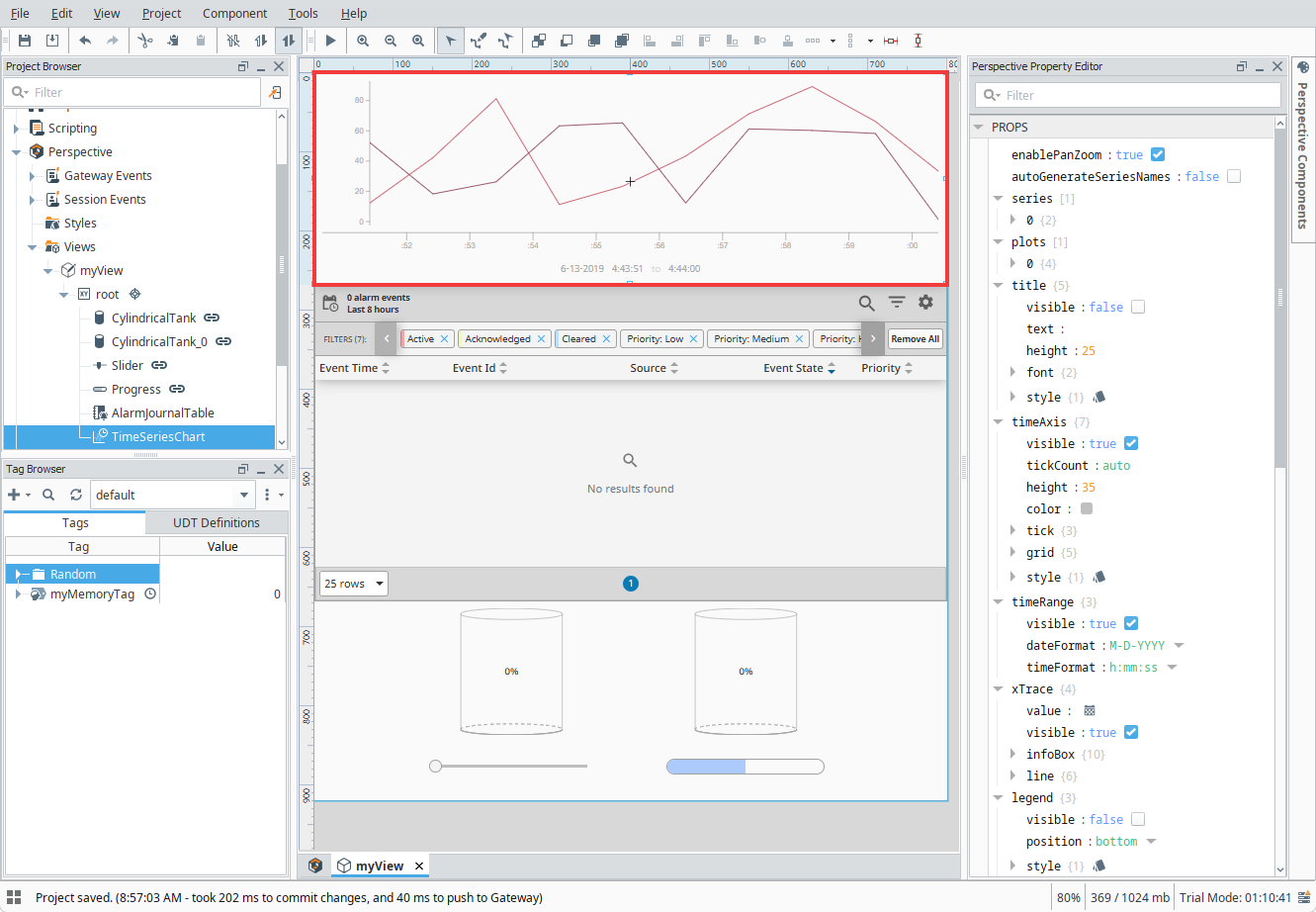Click the Save icon in the toolbar
This screenshot has width=1316, height=912.
(x=25, y=41)
